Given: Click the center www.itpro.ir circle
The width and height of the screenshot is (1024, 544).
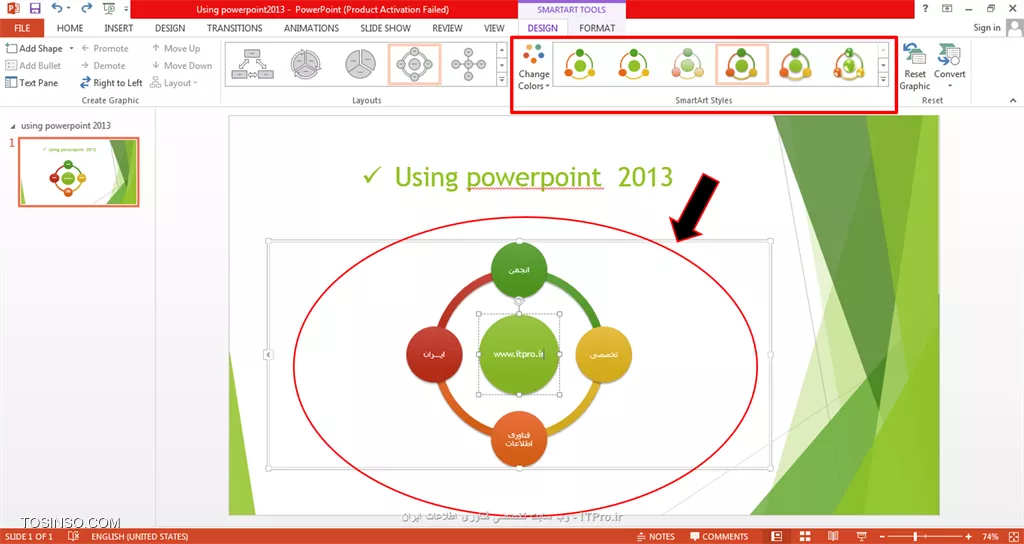Looking at the screenshot, I should click(x=519, y=354).
